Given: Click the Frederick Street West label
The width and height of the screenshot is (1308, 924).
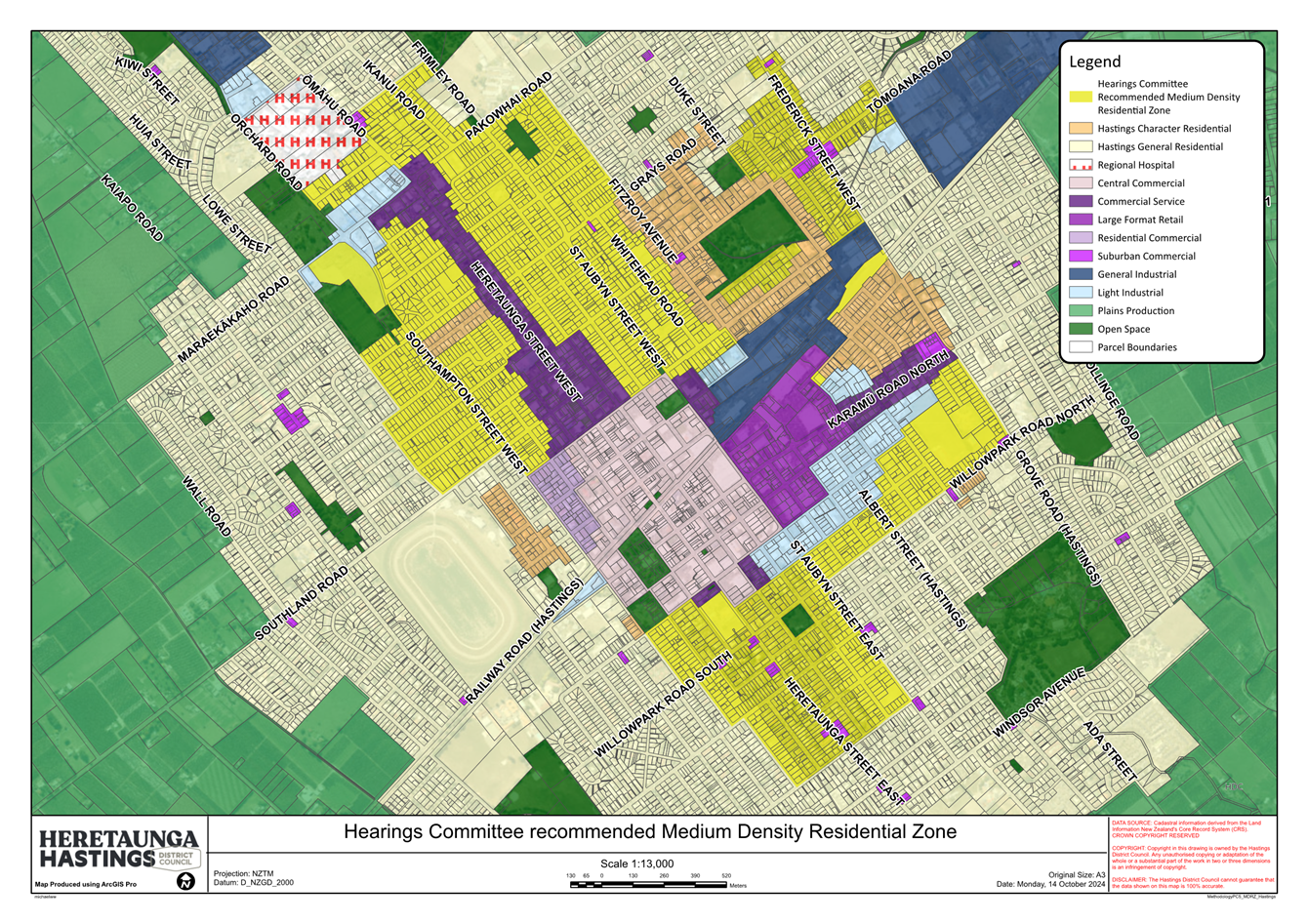Looking at the screenshot, I should pos(814,143).
